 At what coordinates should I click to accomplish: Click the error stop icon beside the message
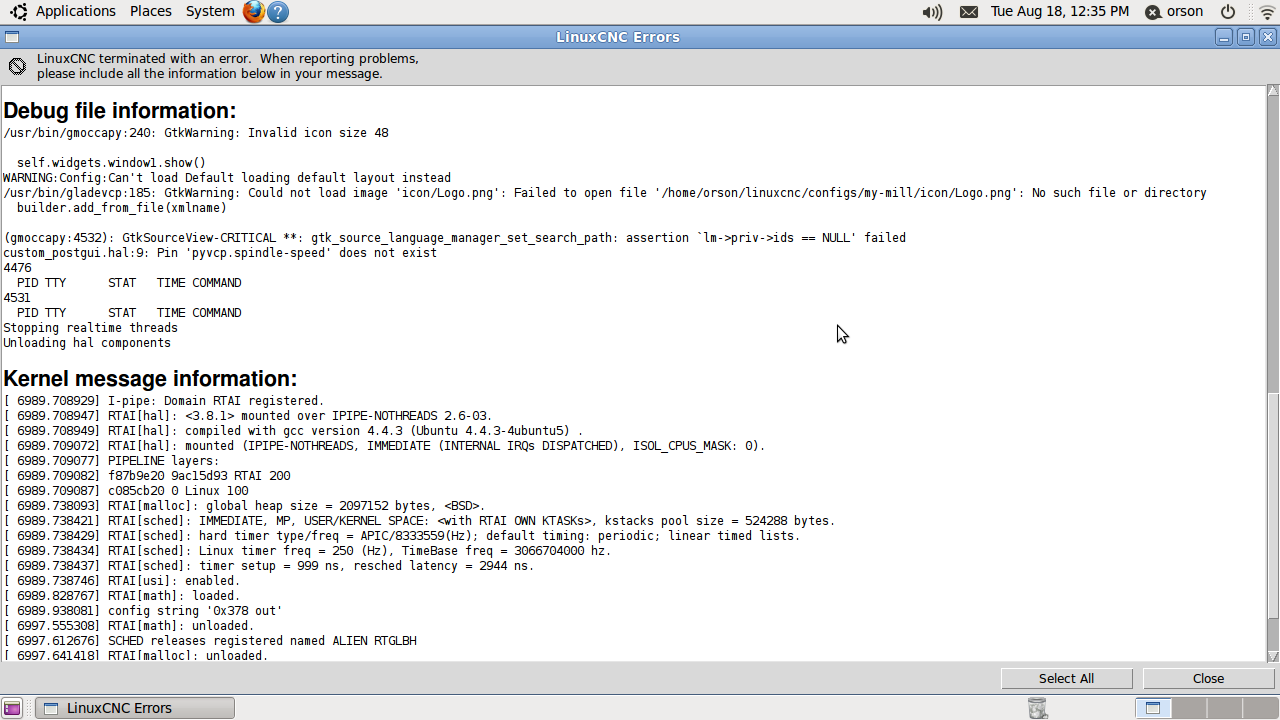coord(17,66)
